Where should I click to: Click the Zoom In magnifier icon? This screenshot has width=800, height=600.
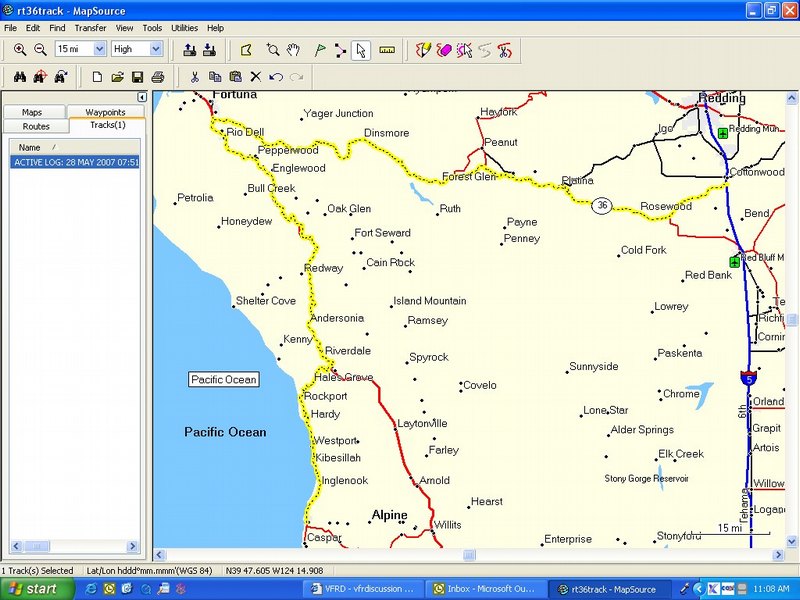point(20,49)
